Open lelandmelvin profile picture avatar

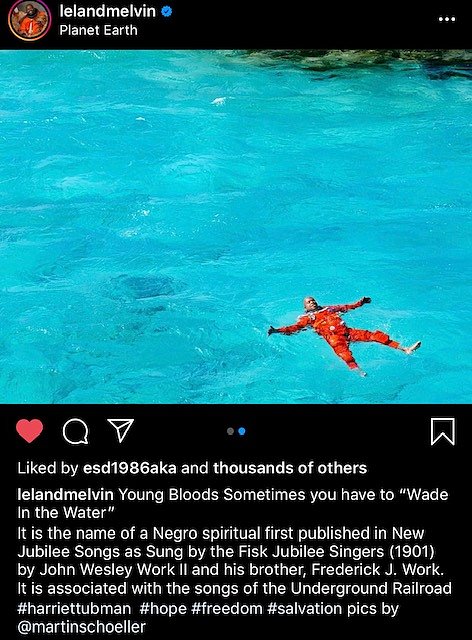[29, 20]
